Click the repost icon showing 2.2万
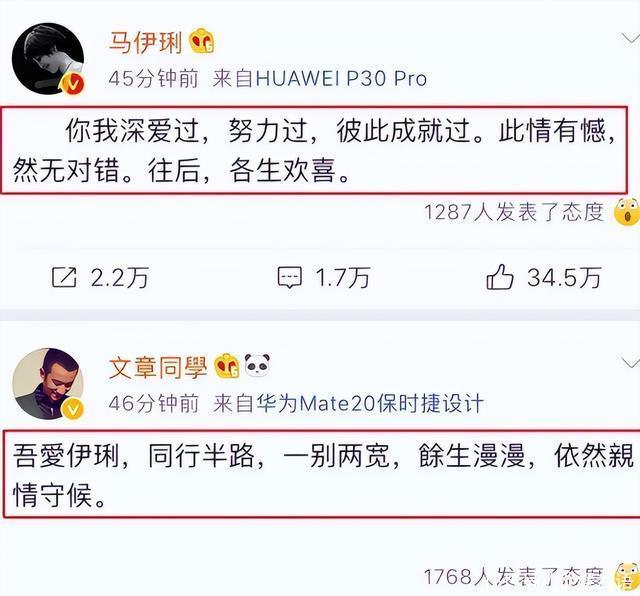This screenshot has height=596, width=640. tap(64, 278)
